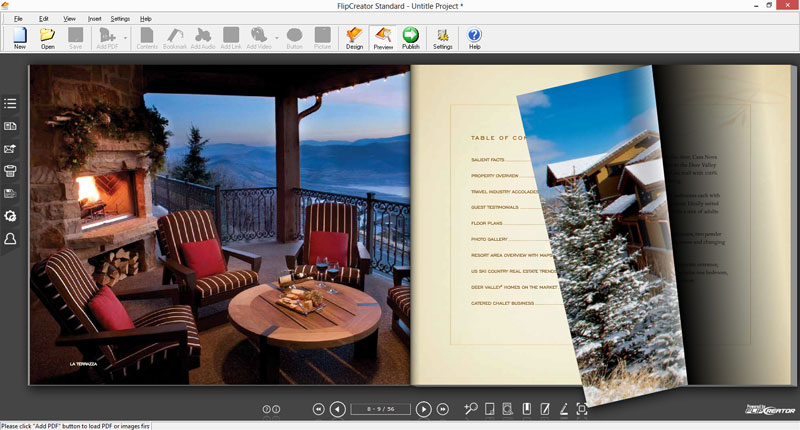
Task: Click the page number field showing 8-9/56
Action: 381,409
